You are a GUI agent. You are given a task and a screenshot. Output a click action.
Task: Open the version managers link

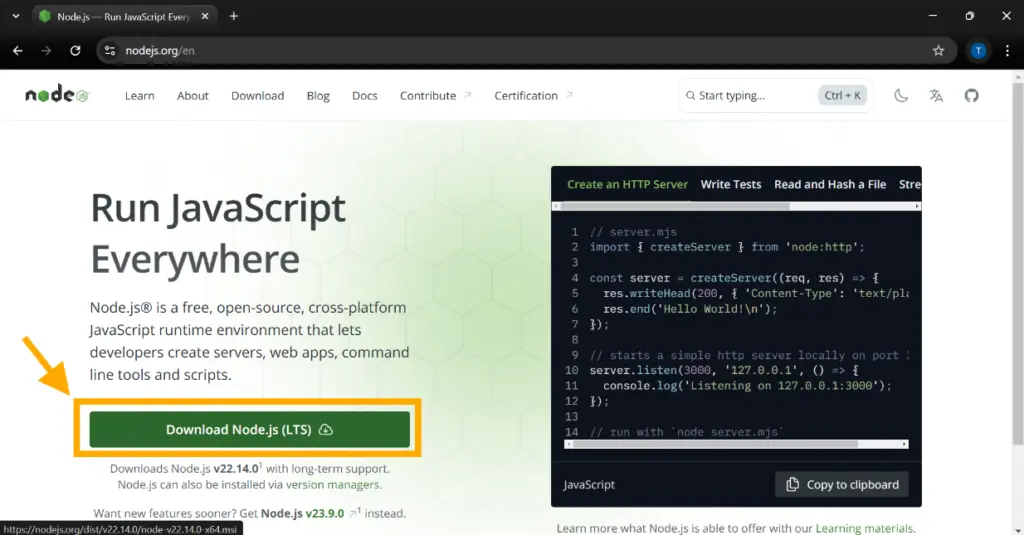pos(332,485)
